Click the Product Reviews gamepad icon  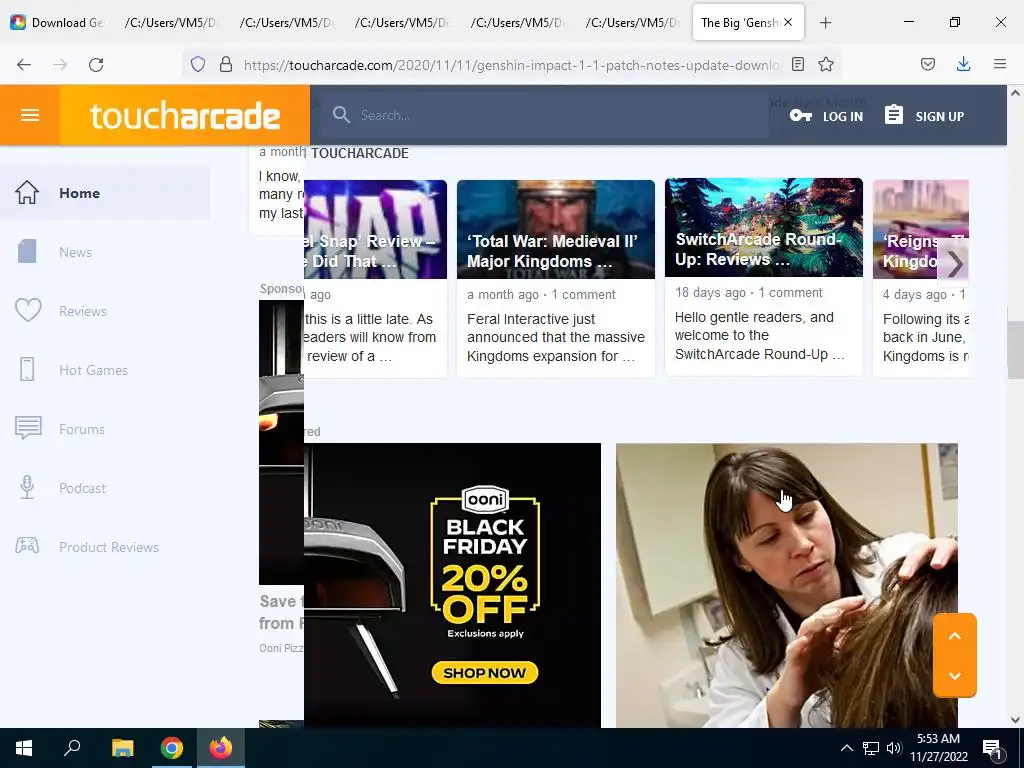[27, 545]
